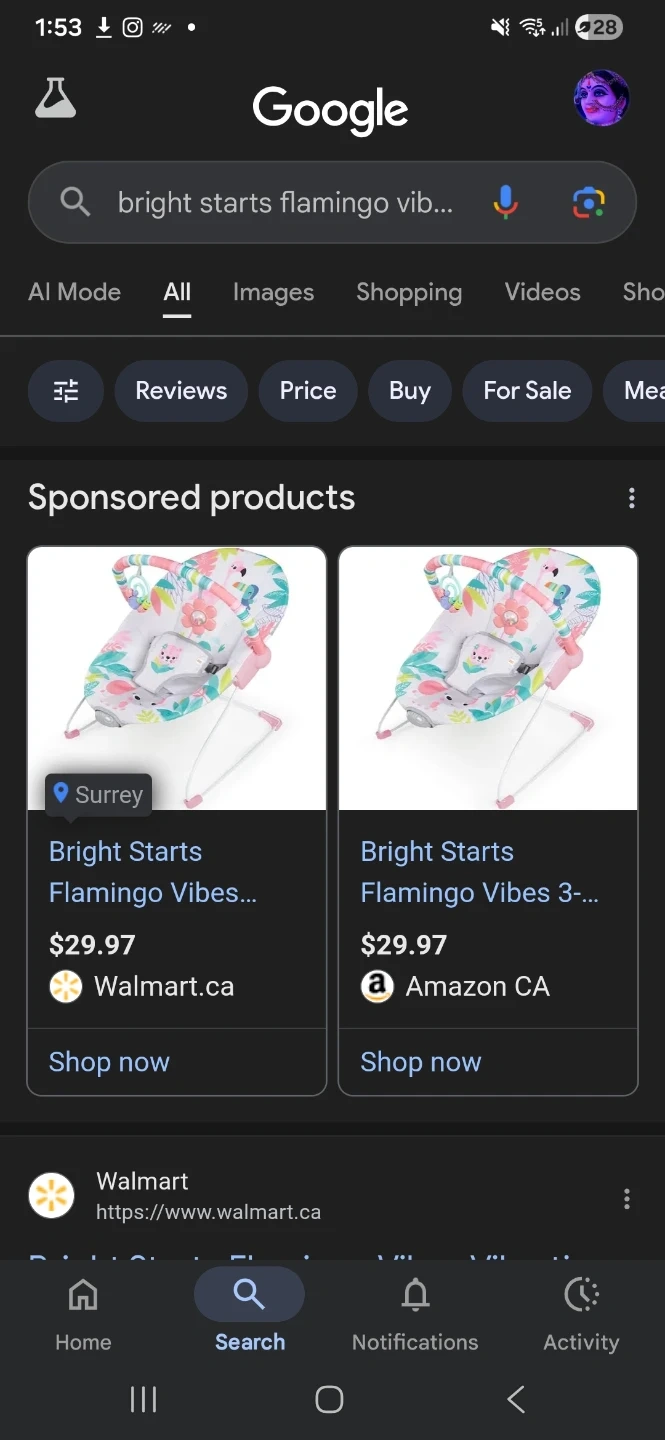The image size is (665, 1440).
Task: Switch to AI Mode tab
Action: 75,292
